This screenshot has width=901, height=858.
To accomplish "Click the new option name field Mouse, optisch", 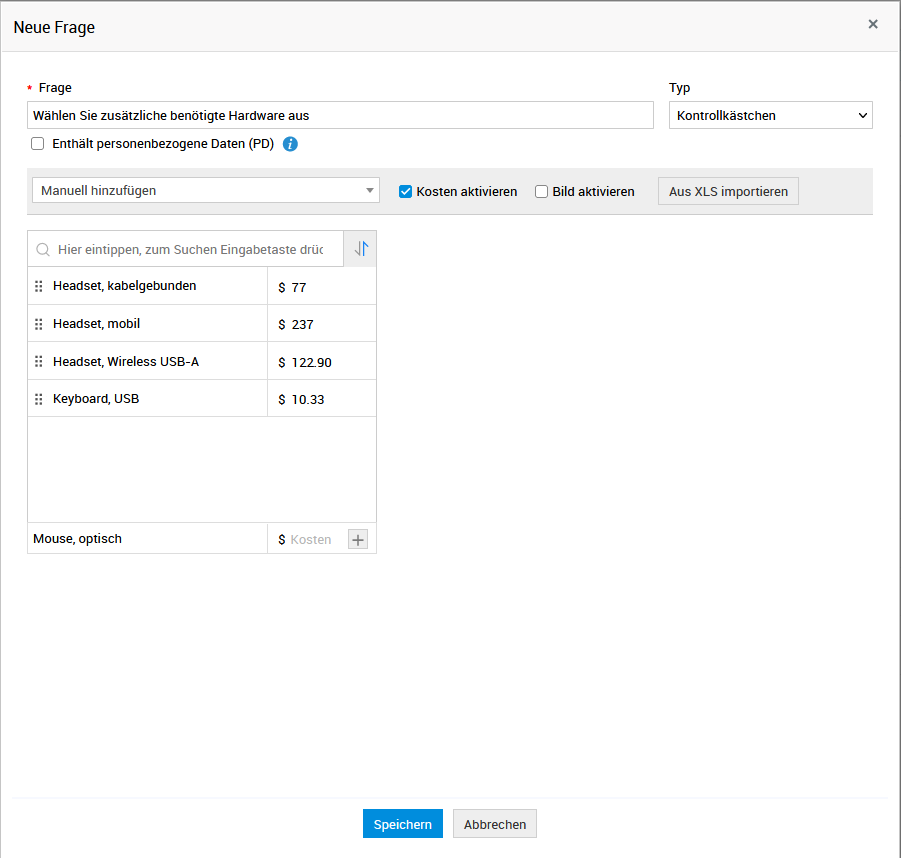I will [x=147, y=538].
